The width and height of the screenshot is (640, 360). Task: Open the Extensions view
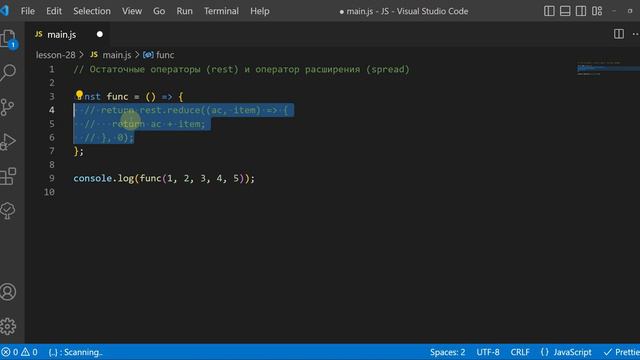(x=8, y=176)
